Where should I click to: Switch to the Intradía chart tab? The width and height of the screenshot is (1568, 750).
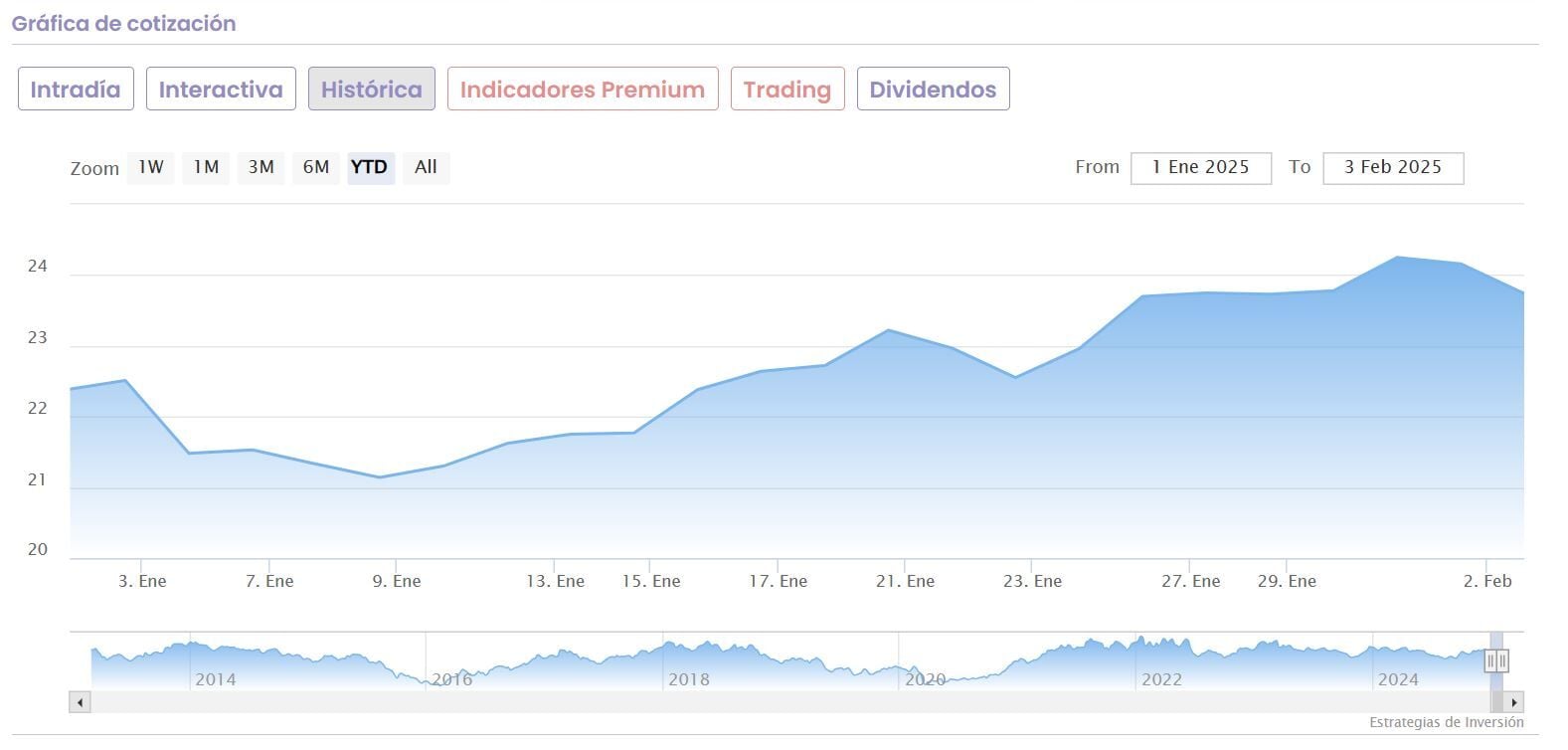[76, 90]
